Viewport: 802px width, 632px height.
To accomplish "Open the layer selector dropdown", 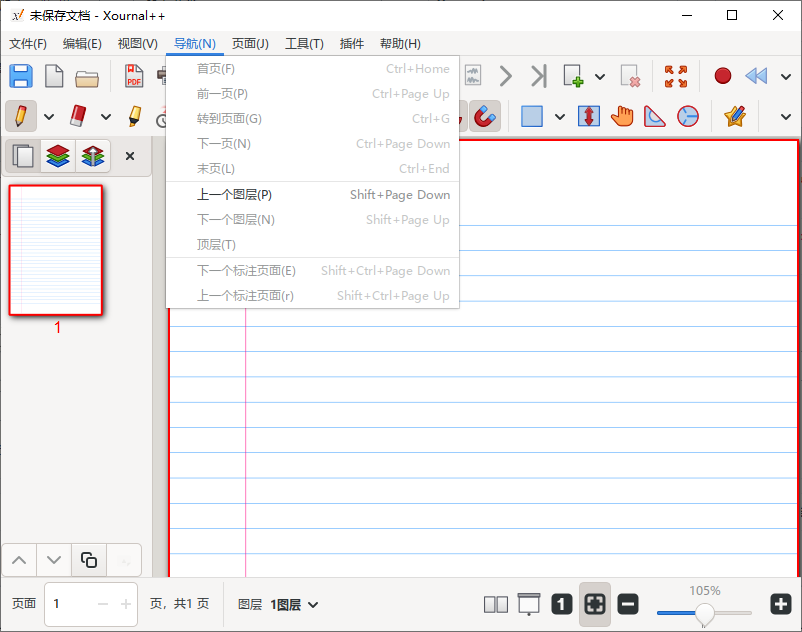I will click(294, 605).
